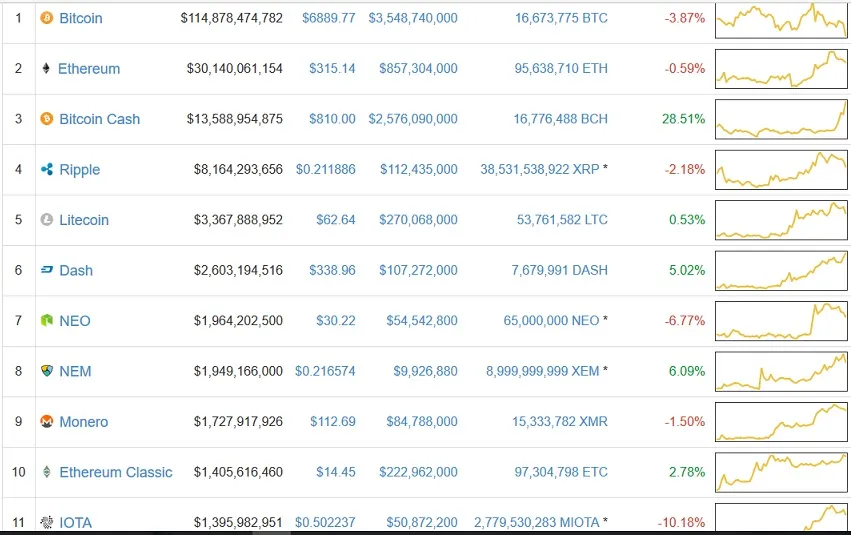This screenshot has width=851, height=535.
Task: Click NEO price $30.22
Action: (x=336, y=321)
